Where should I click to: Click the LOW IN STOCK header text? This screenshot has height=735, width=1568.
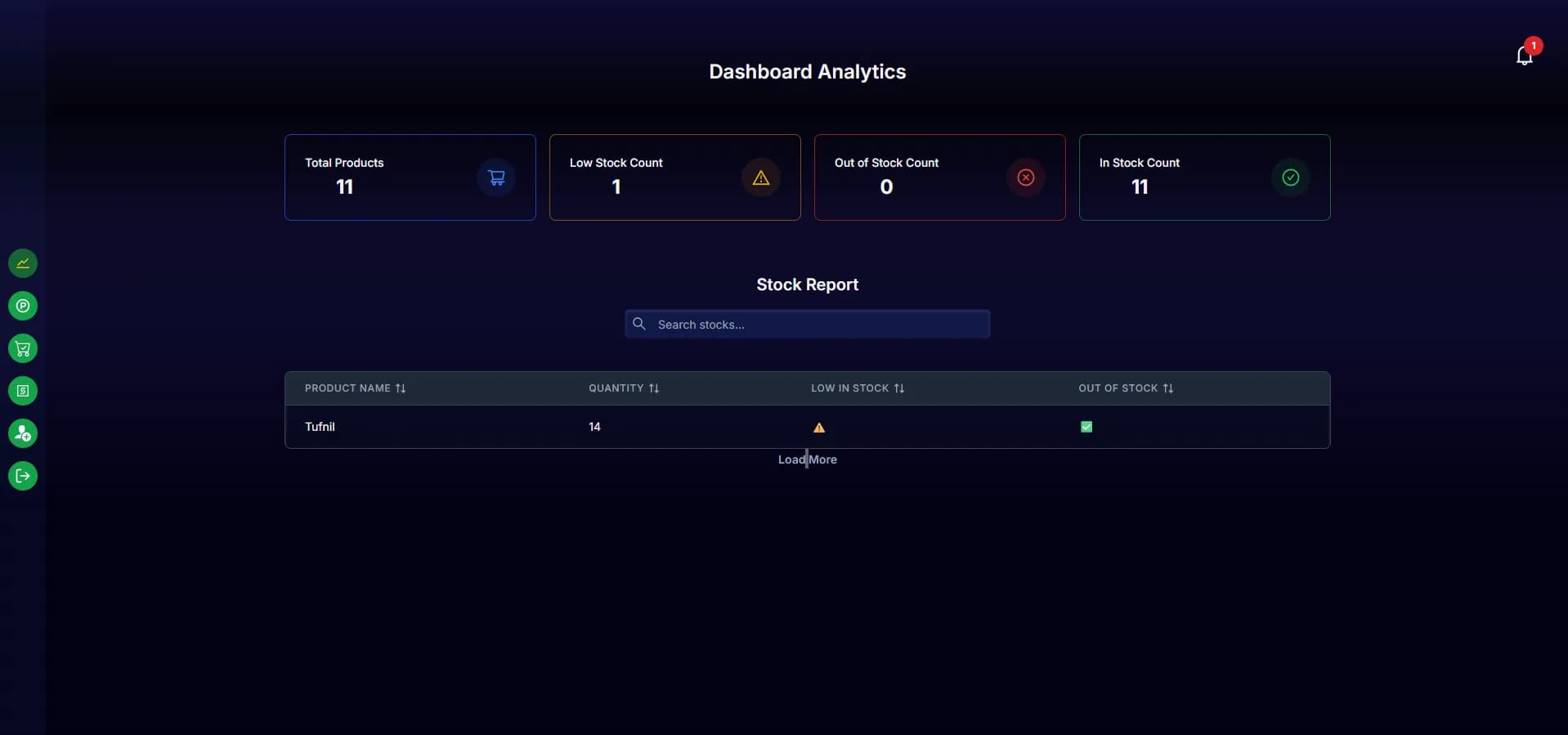(x=849, y=388)
